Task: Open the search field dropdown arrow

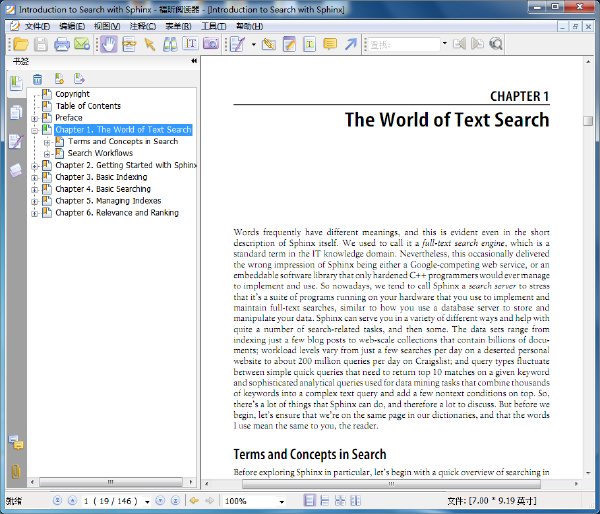Action: (x=444, y=43)
